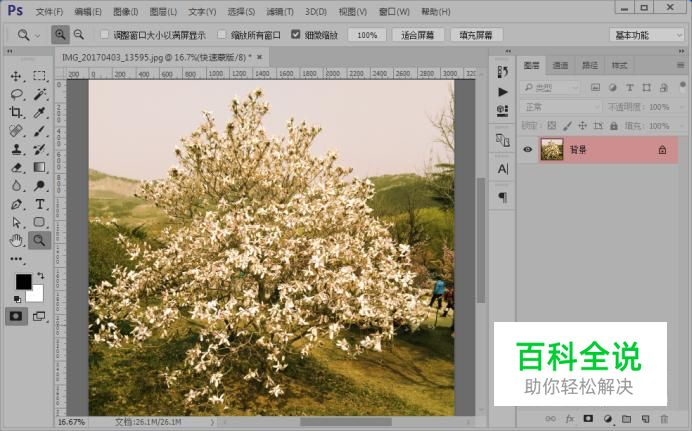Collapse the right panel group double arrows
The image size is (692, 431).
pyautogui.click(x=681, y=52)
